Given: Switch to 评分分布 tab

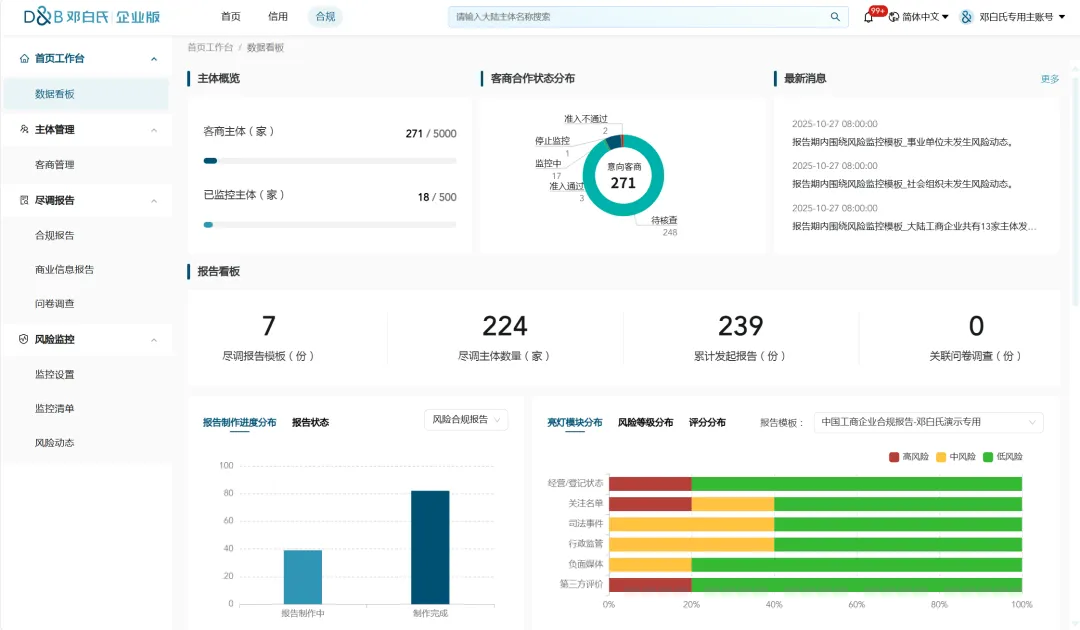Looking at the screenshot, I should coord(707,422).
